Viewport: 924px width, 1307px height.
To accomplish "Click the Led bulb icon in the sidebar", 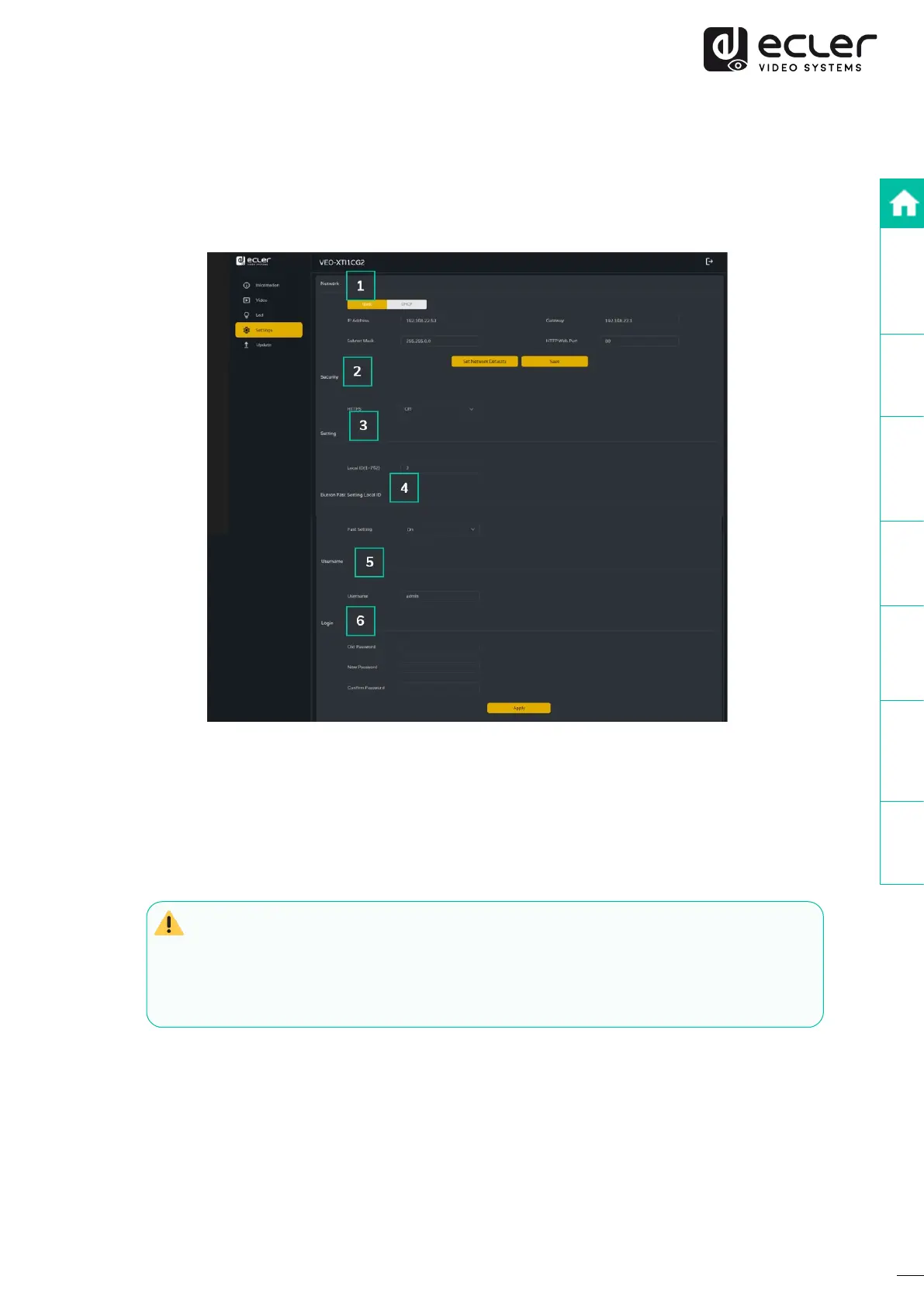I will 247,315.
